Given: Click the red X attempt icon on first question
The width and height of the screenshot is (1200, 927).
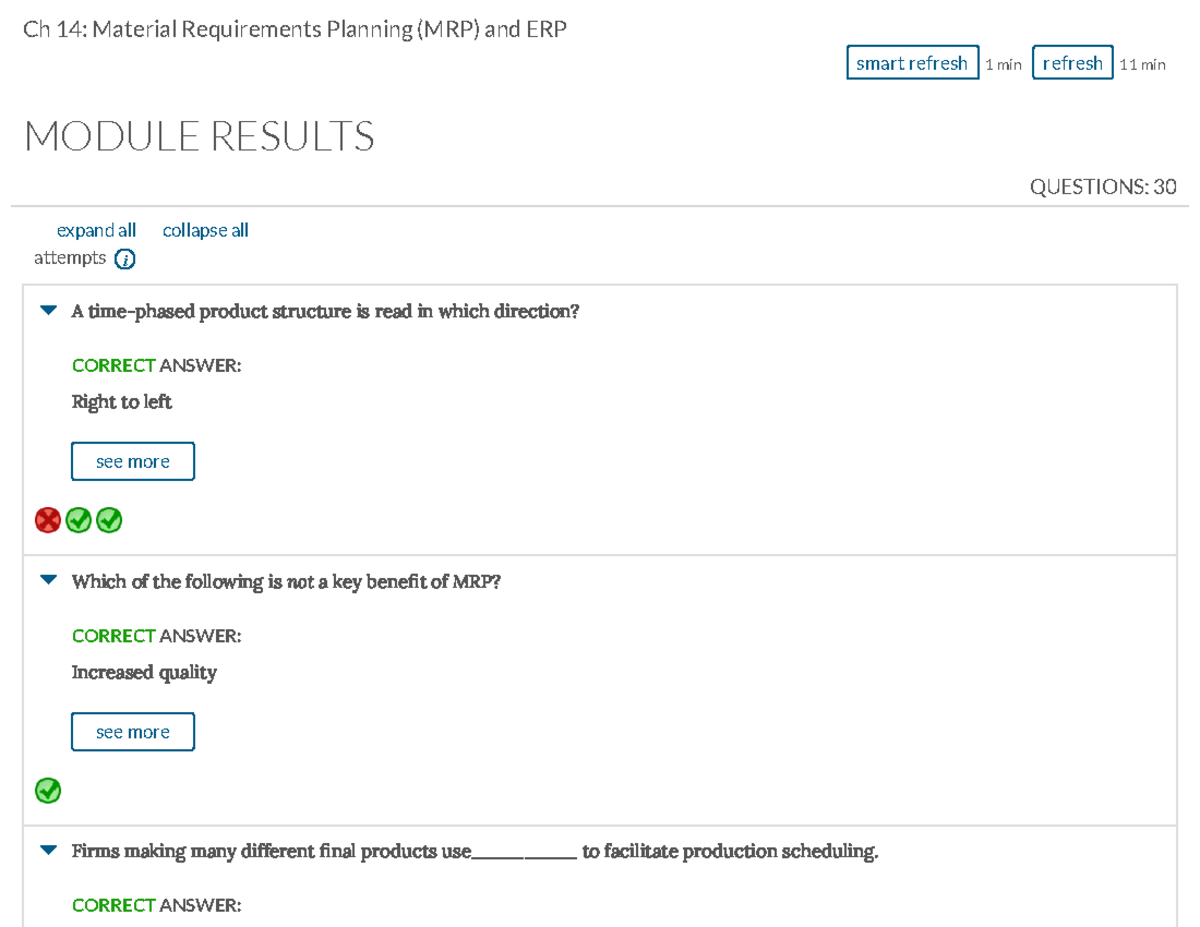Looking at the screenshot, I should [47, 520].
